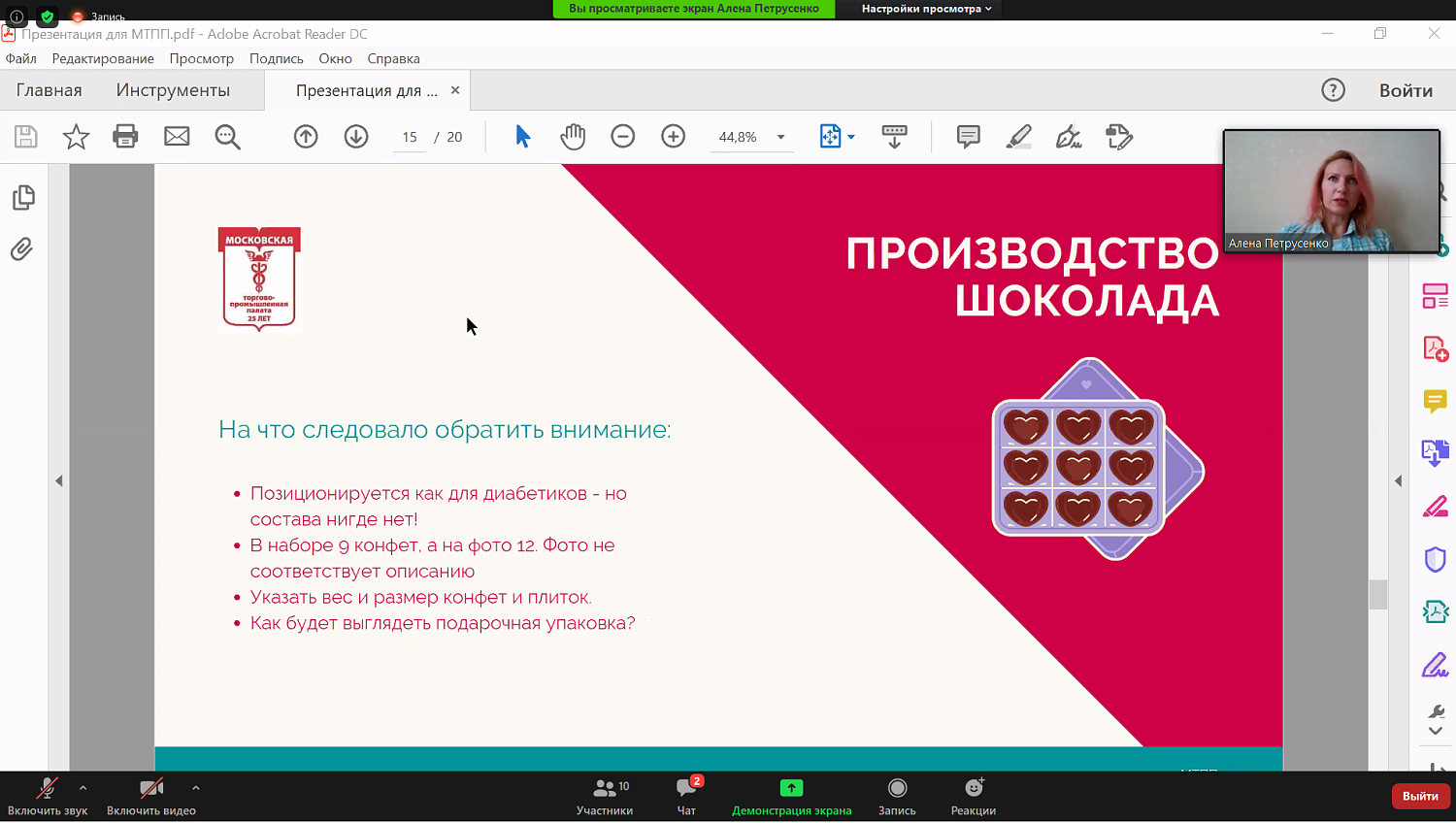Image resolution: width=1456 pixels, height=823 pixels.
Task: Switch to Главная tab
Action: pyautogui.click(x=50, y=90)
